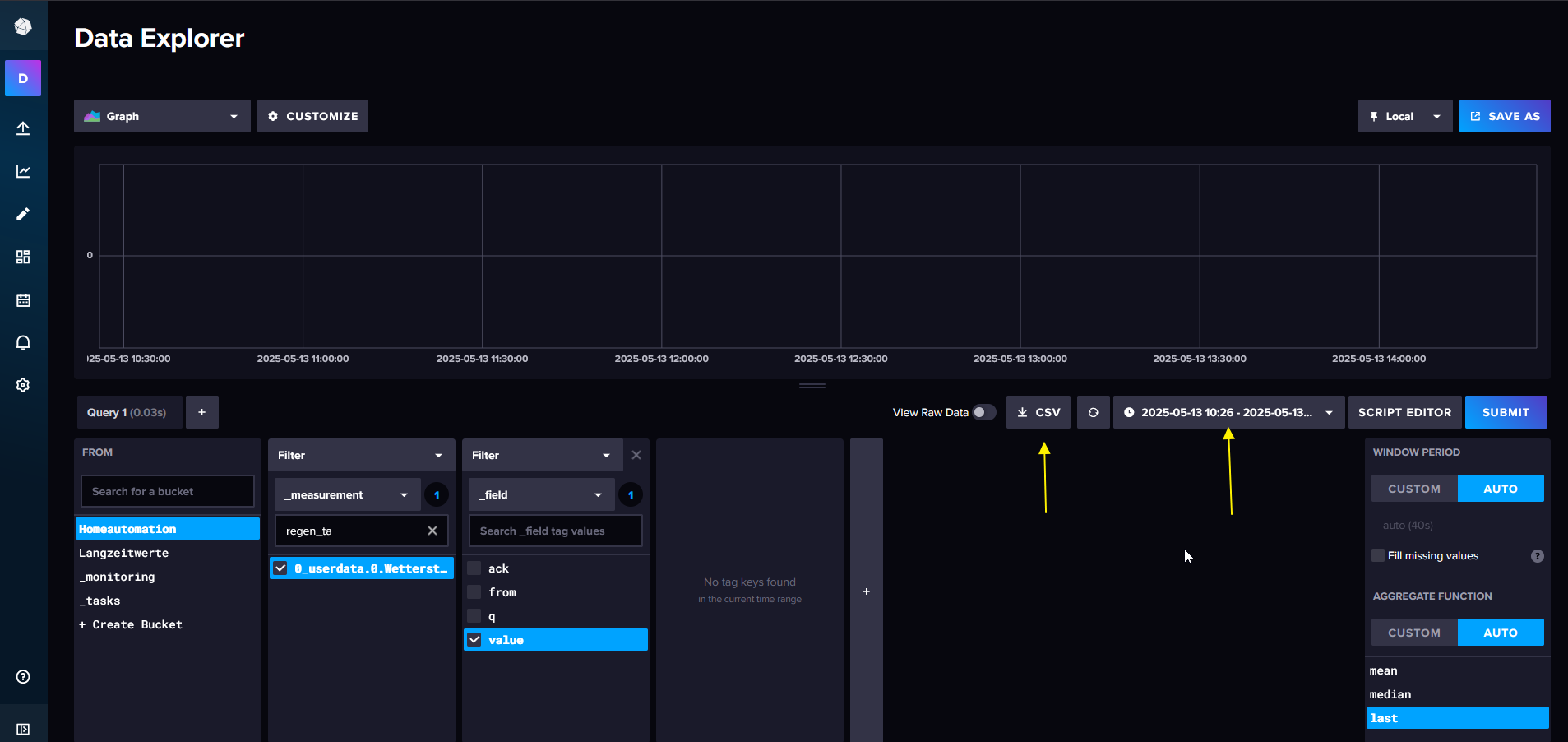Uncheck the value field
The width and height of the screenshot is (1568, 742).
tap(474, 640)
